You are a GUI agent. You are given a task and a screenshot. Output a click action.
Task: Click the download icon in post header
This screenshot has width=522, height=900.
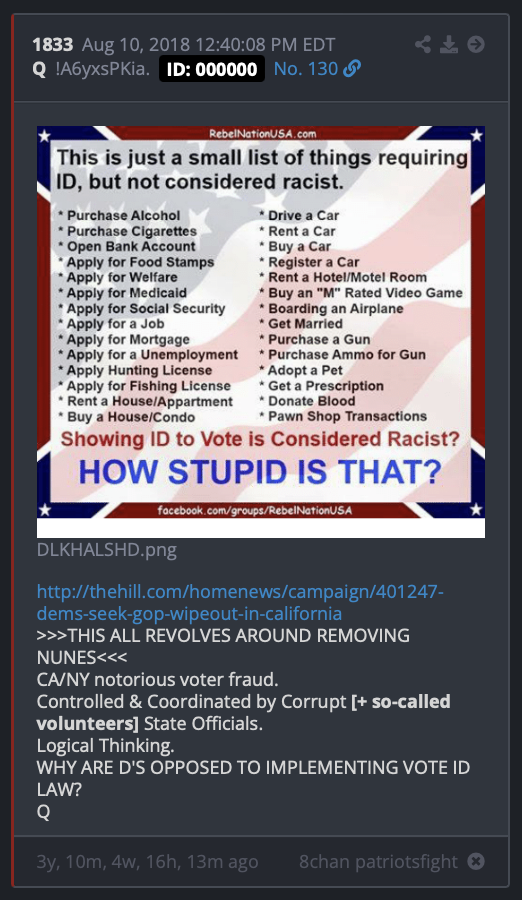pyautogui.click(x=449, y=44)
